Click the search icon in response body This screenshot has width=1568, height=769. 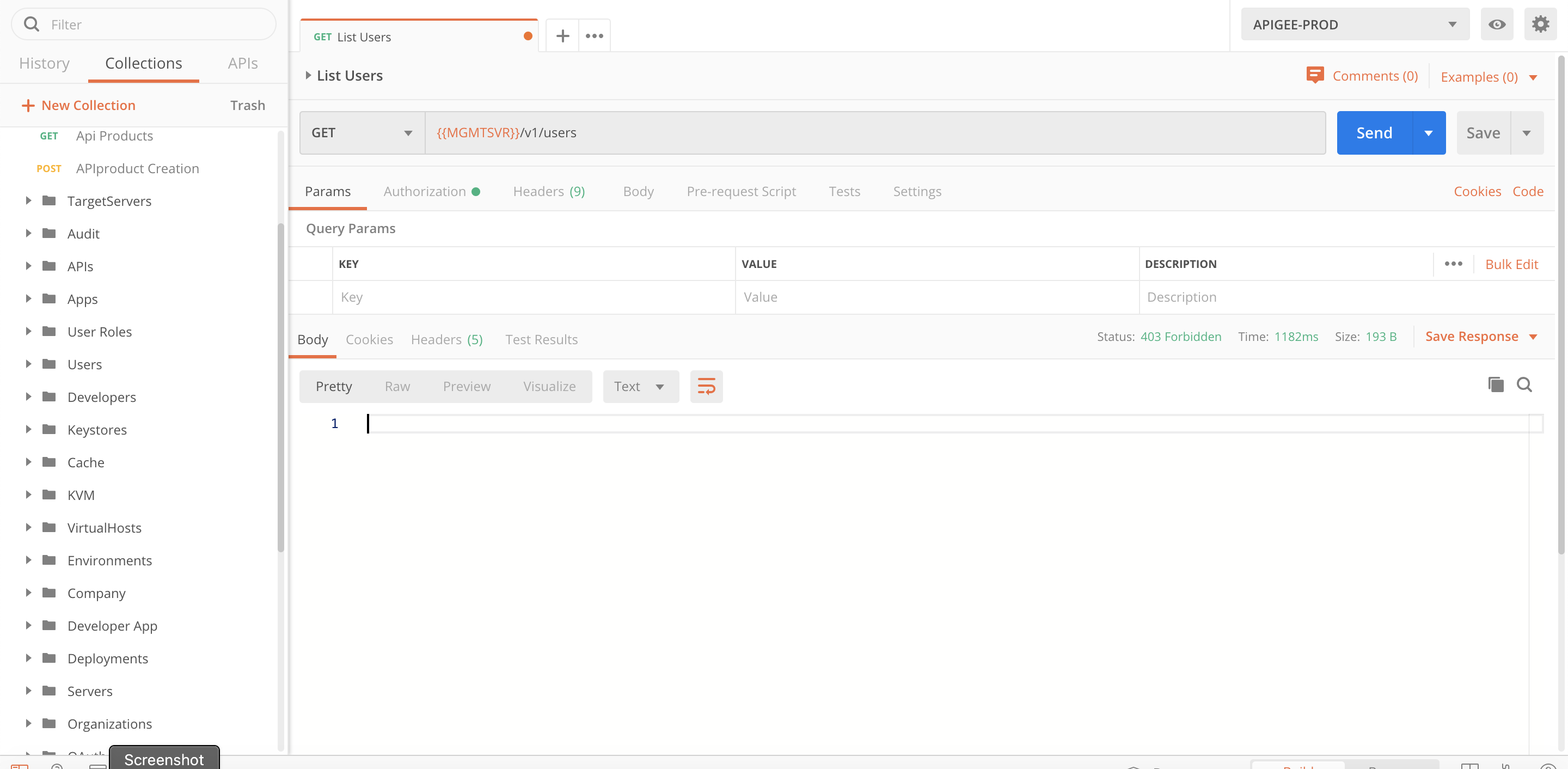(1523, 384)
